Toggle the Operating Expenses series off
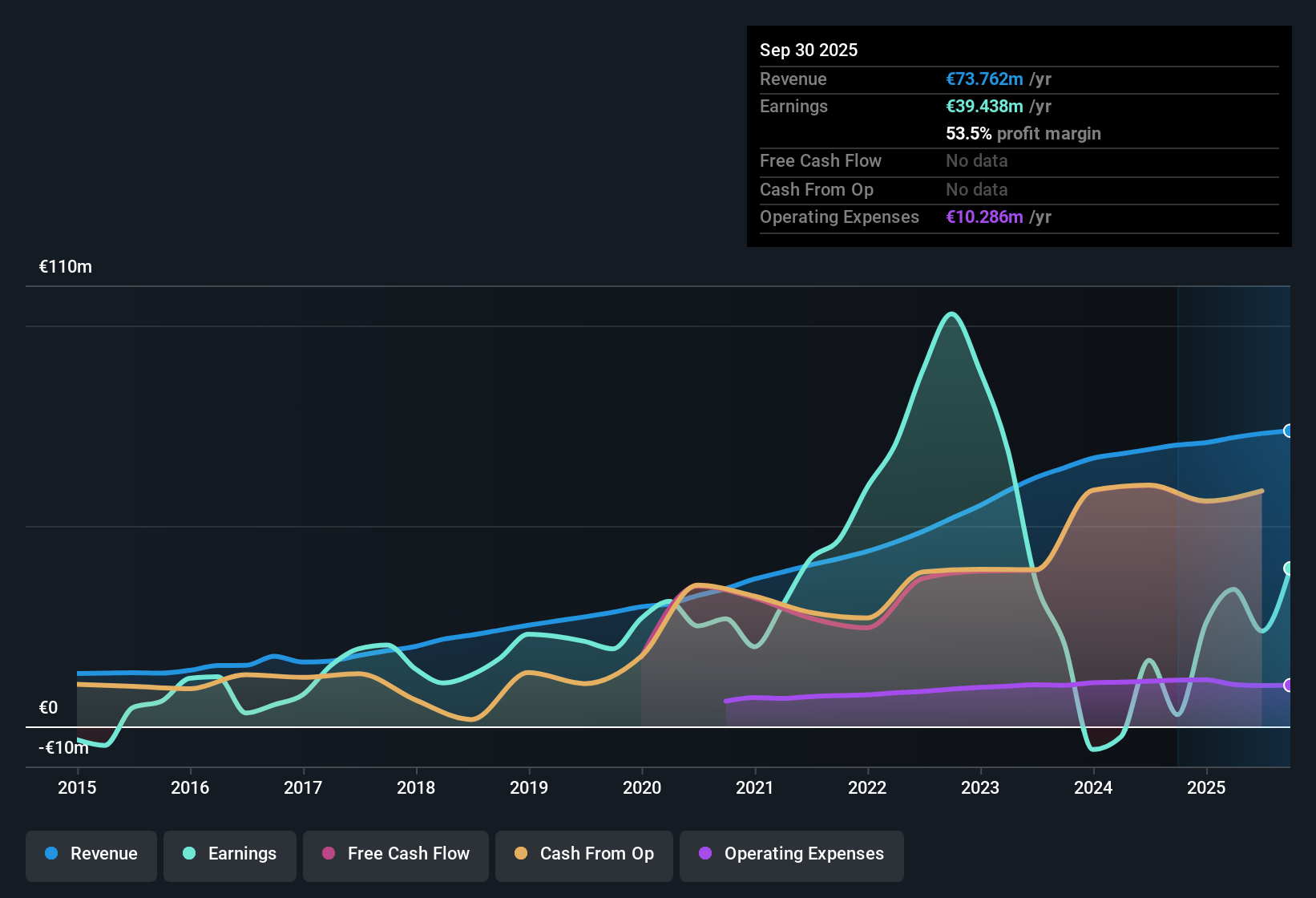This screenshot has width=1316, height=898. pyautogui.click(x=791, y=854)
